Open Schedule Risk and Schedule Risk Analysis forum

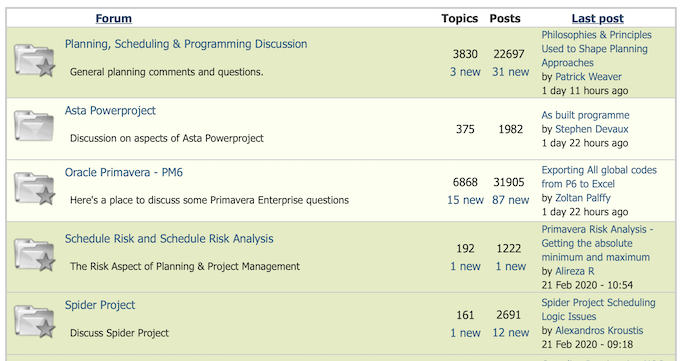coord(169,239)
